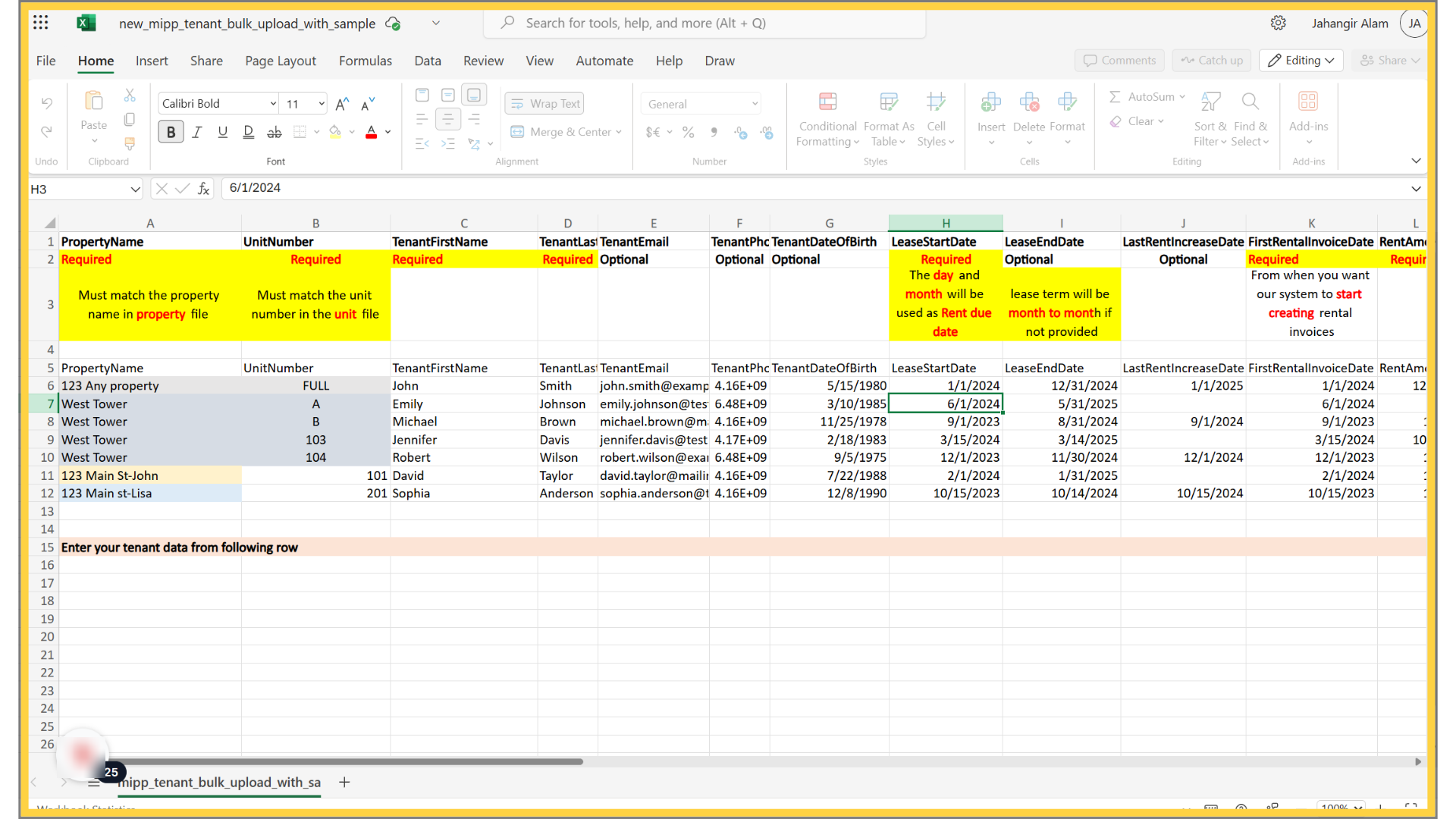Click the Format cells icon
The height and width of the screenshot is (819, 1456).
(1067, 102)
